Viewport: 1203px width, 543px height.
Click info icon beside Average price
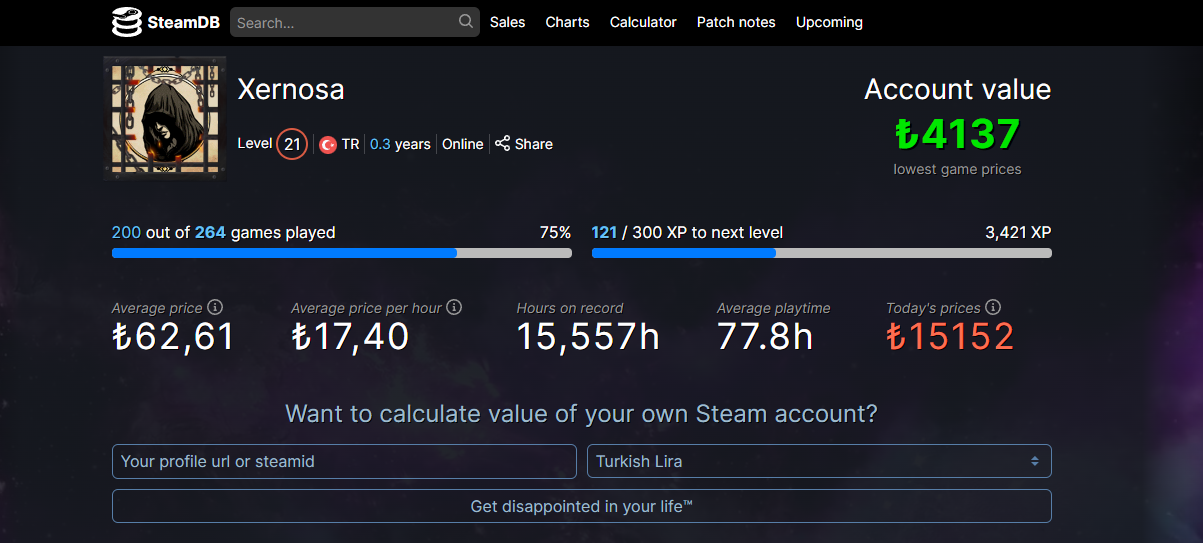tap(215, 308)
